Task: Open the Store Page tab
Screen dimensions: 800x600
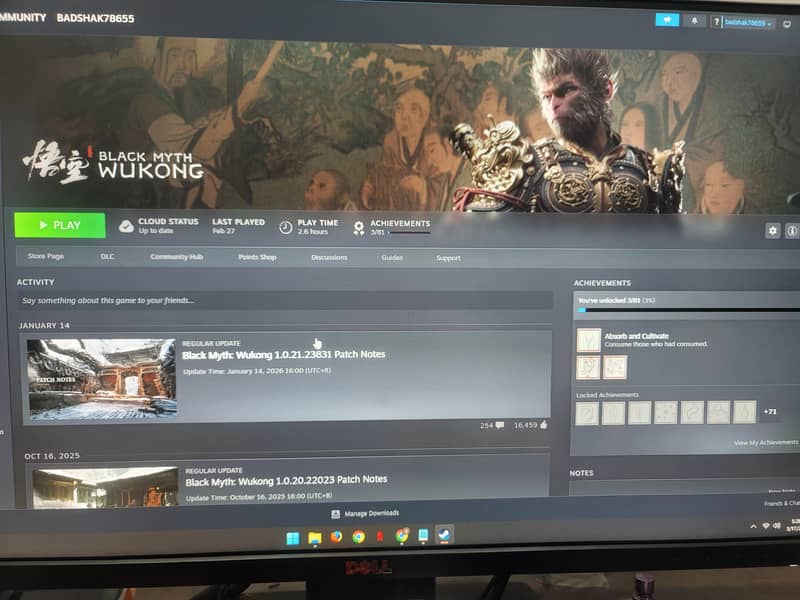Action: 46,256
